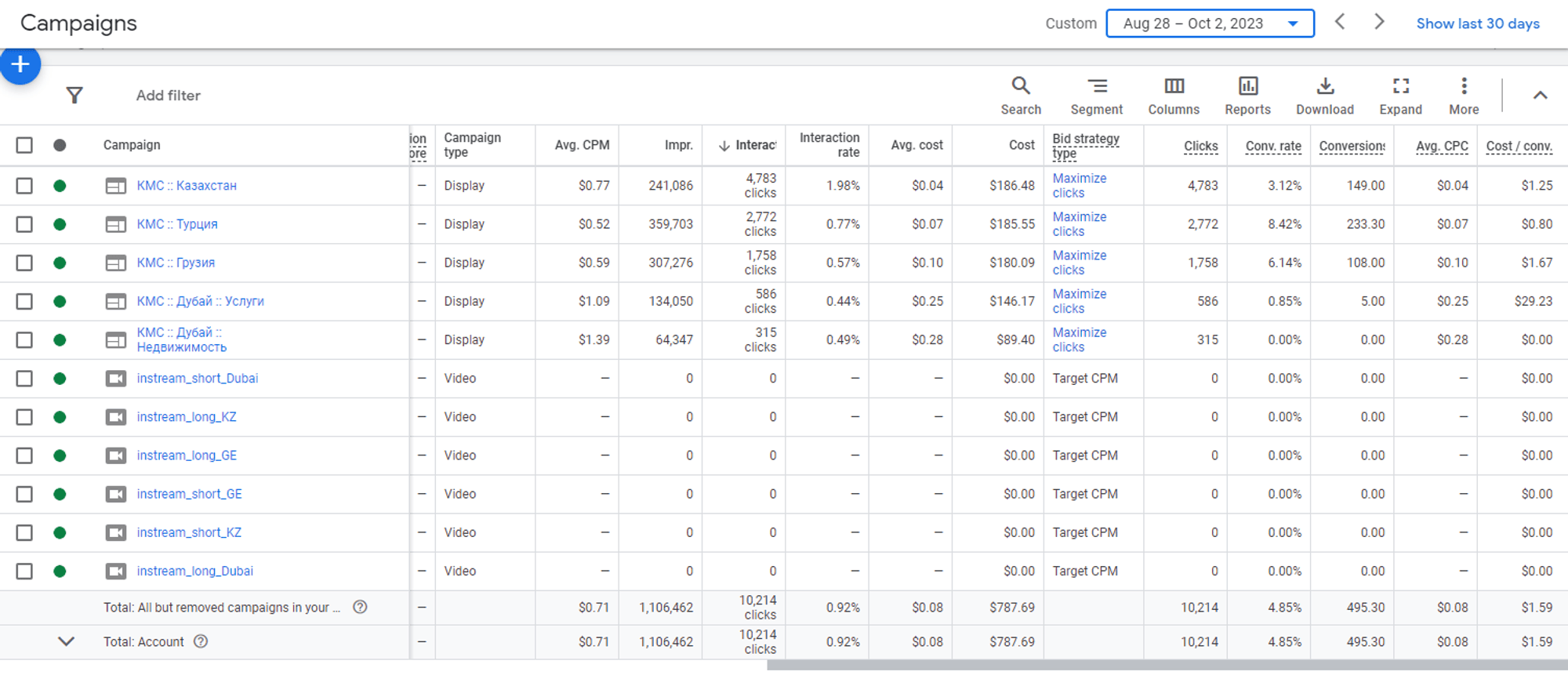Go to next date range

[x=1379, y=22]
